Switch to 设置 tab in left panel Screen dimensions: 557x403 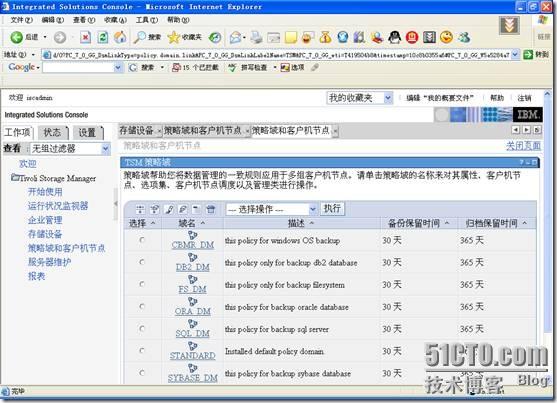tap(88, 133)
